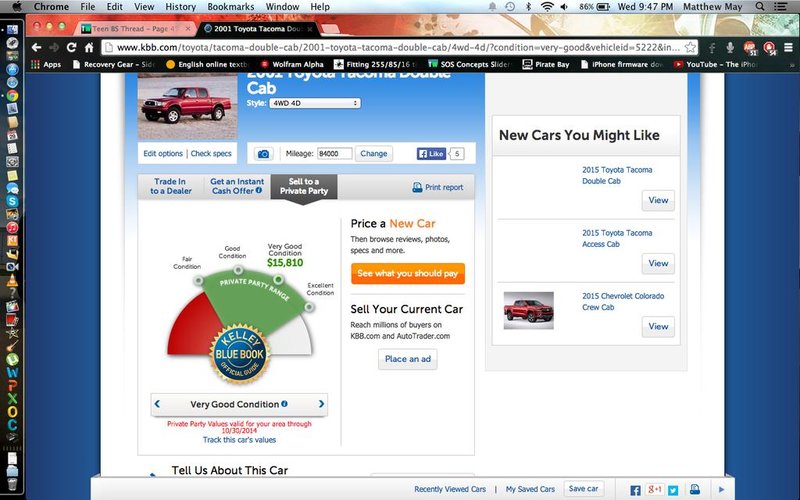Open Notification Center list icon
Screen dimensions: 800x500
[x=781, y=7]
